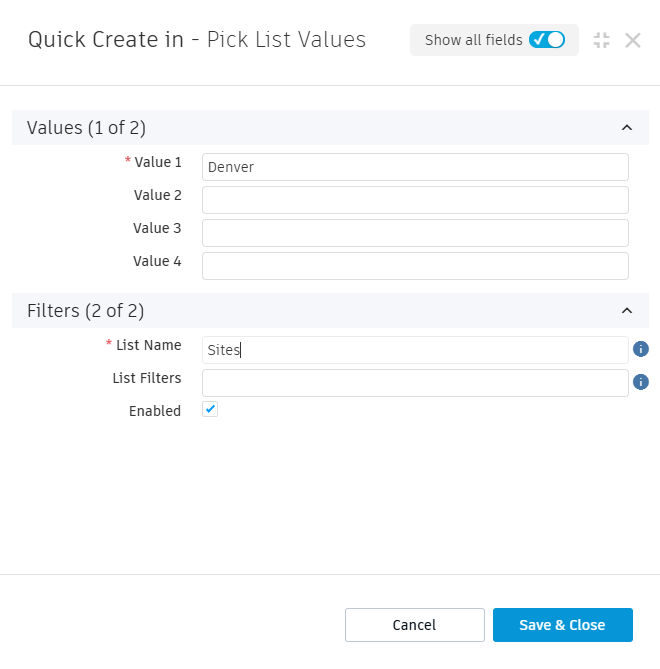The image size is (660, 669).
Task: Click the List Name info icon
Action: tap(642, 349)
